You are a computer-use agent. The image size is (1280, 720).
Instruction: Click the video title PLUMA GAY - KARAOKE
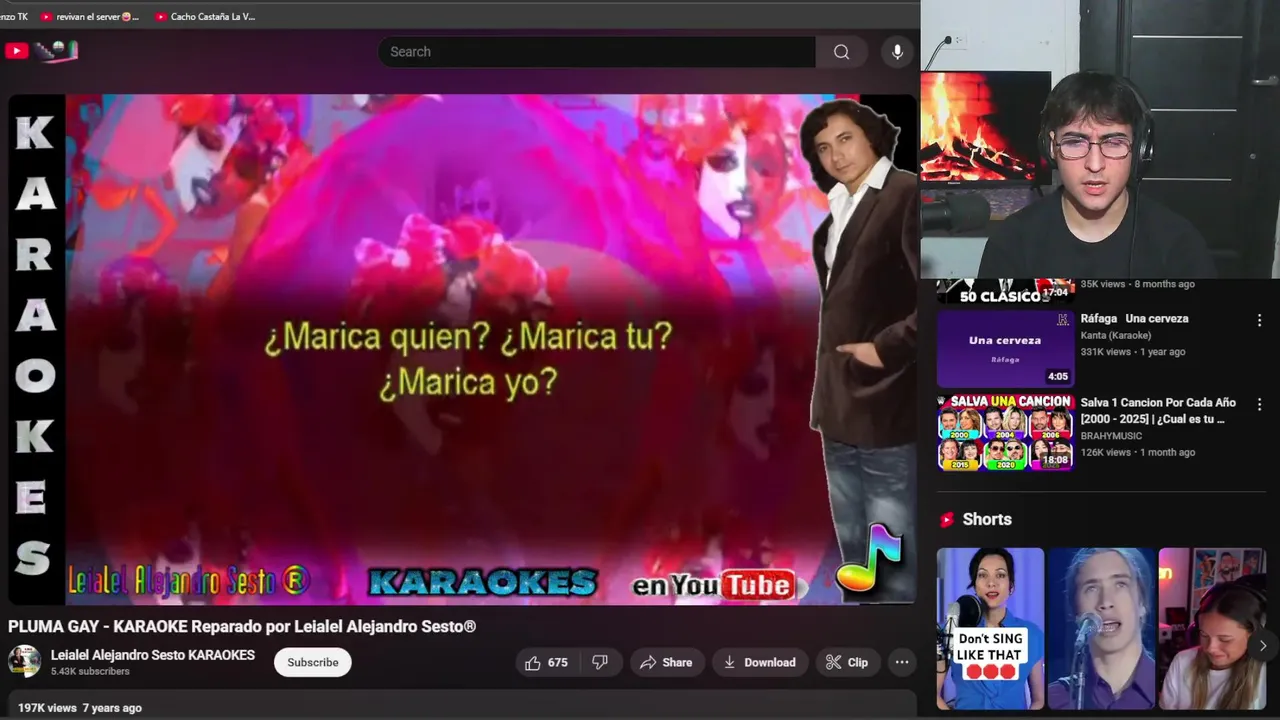(x=242, y=627)
